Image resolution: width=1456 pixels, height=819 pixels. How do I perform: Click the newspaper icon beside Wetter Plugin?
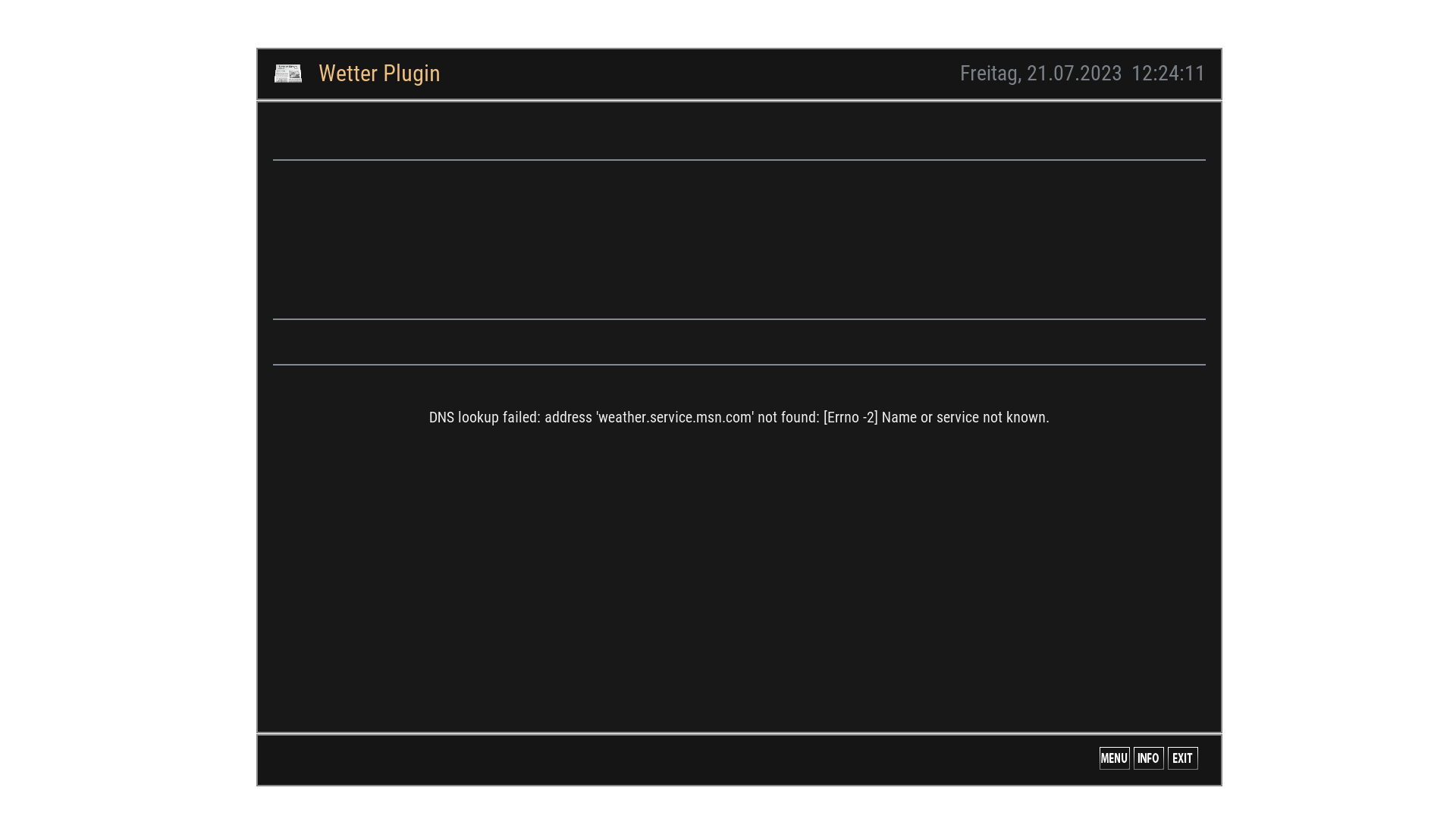point(287,74)
